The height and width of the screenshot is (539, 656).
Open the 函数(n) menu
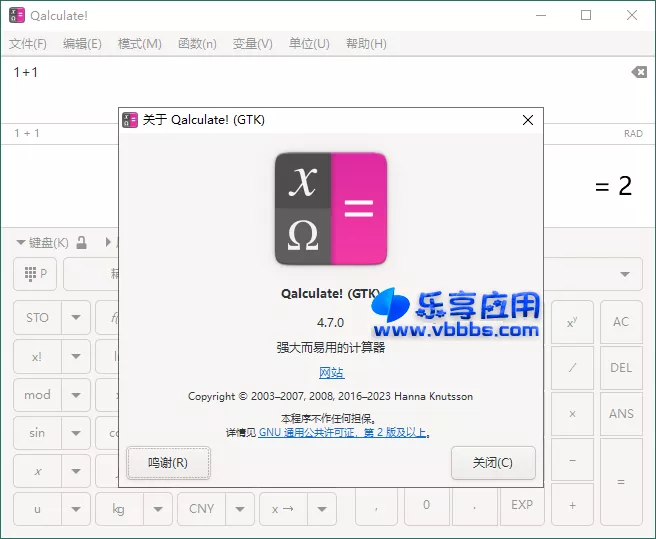click(197, 44)
